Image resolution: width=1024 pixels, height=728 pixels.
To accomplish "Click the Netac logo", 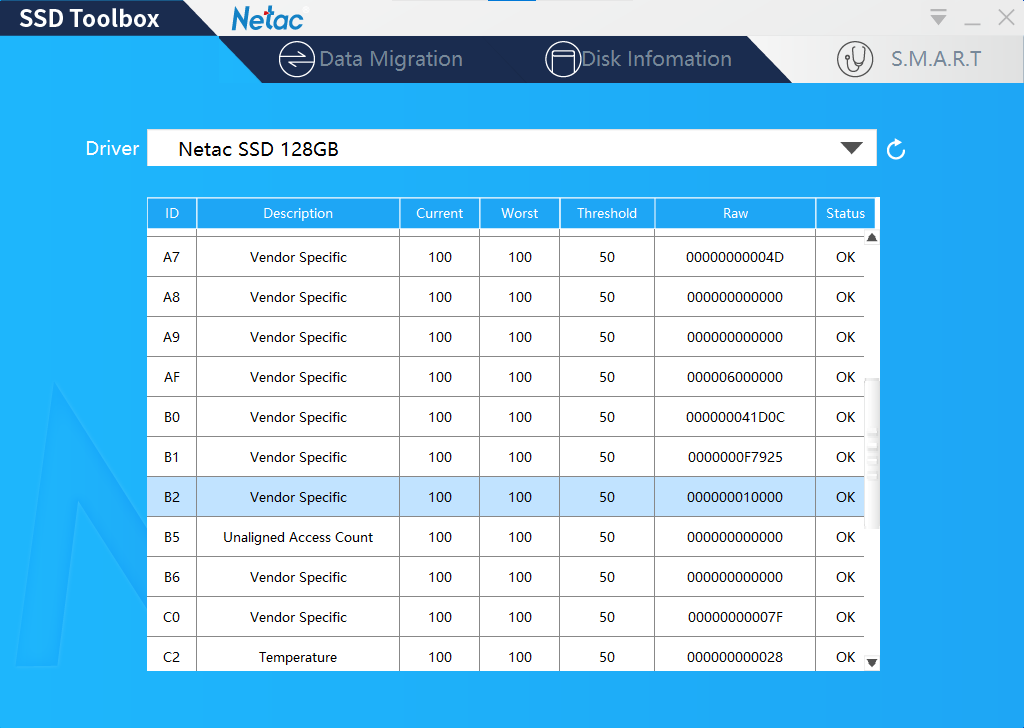I will [268, 18].
